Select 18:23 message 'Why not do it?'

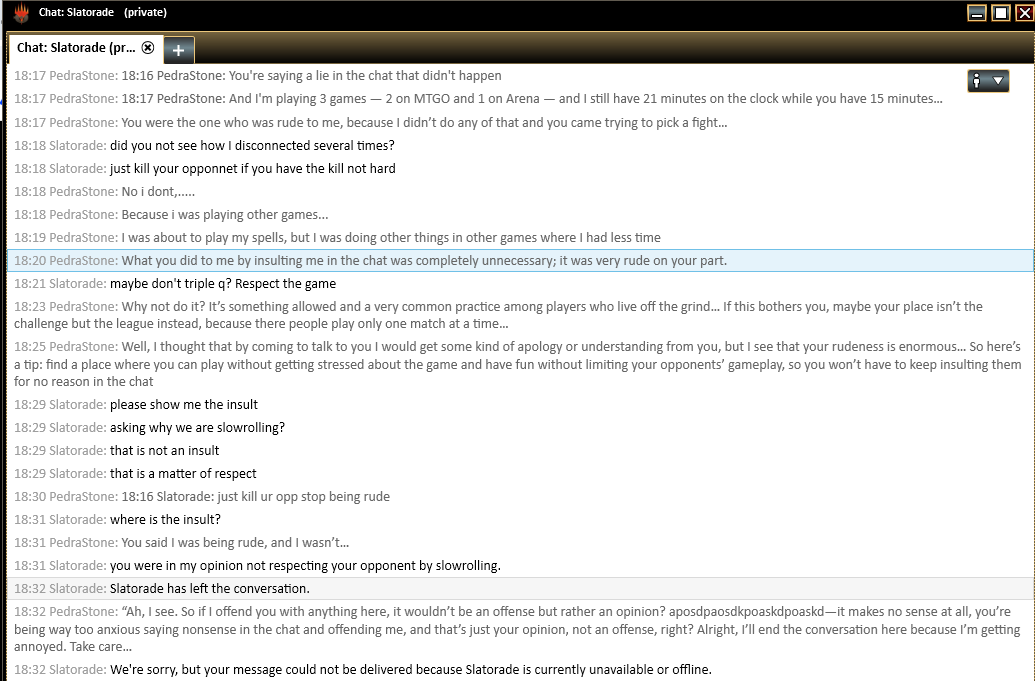click(520, 315)
